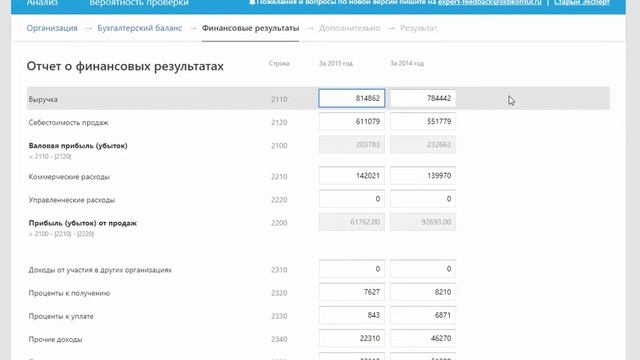Open the Анализ top menu item
This screenshot has width=640, height=360.
42,3
